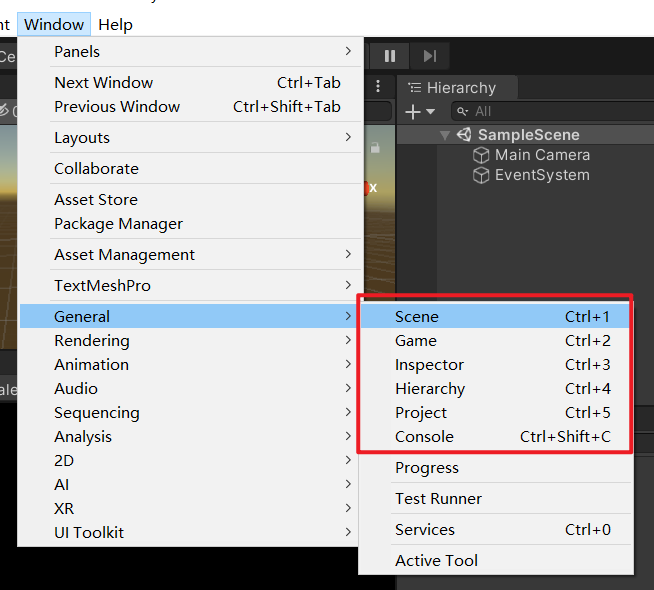Toggle the scene view lock icon
Viewport: 654px width, 590px height.
pyautogui.click(x=375, y=147)
